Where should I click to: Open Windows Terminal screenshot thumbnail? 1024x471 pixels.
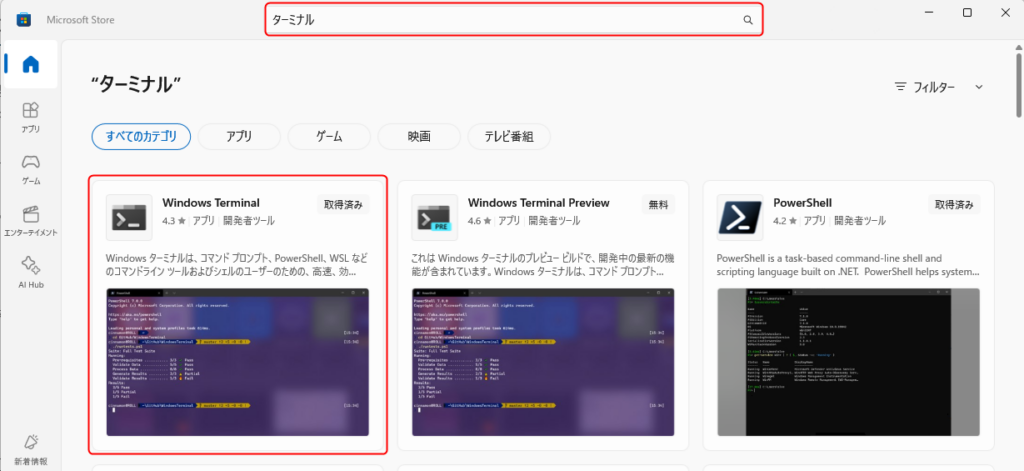[238, 362]
